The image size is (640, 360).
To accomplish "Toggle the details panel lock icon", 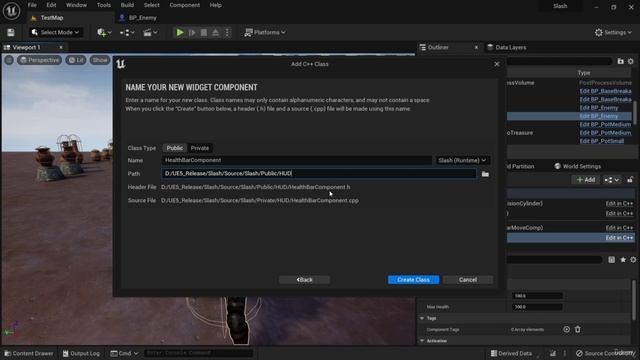I will coord(630,180).
